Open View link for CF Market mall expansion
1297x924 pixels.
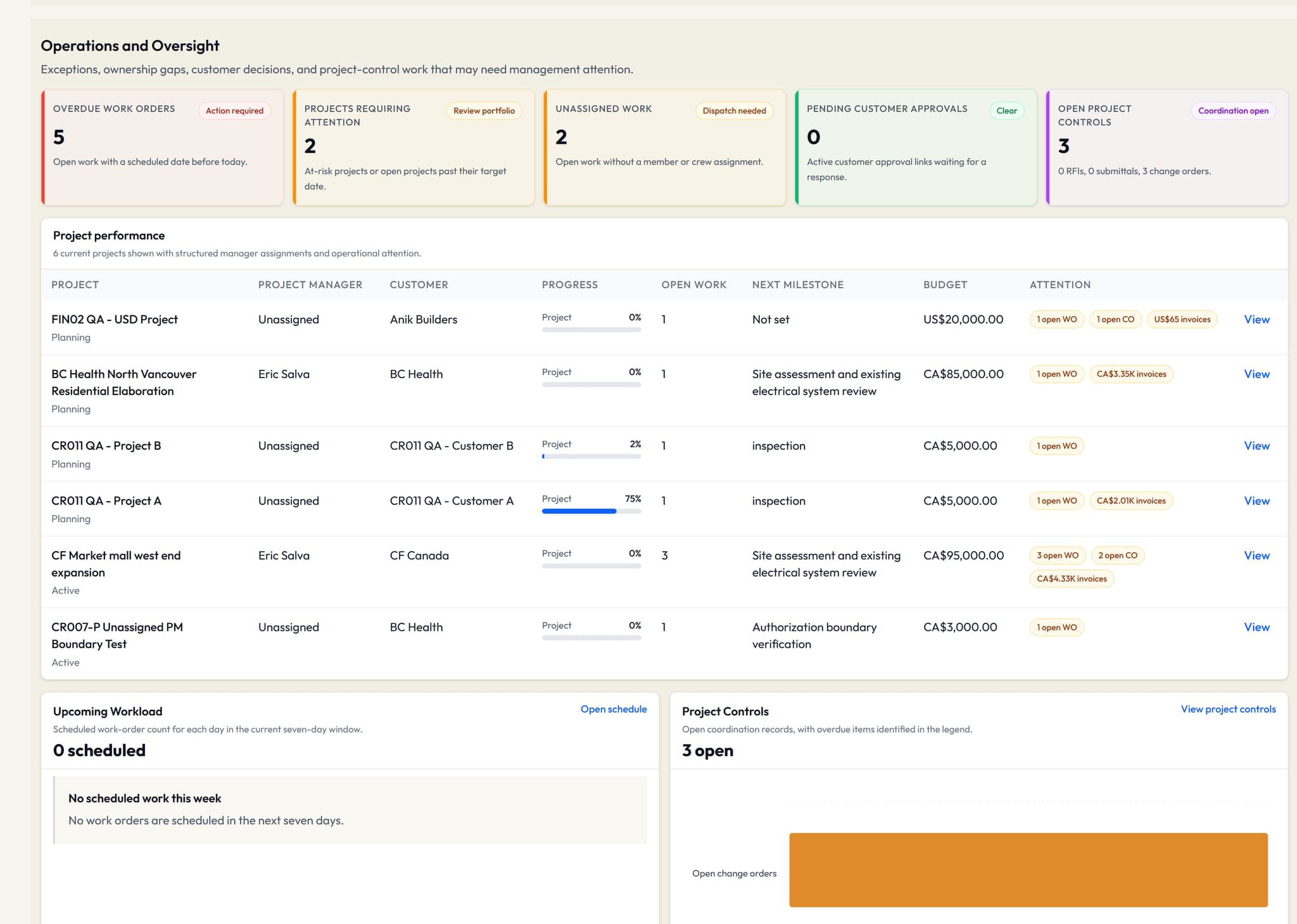tap(1256, 555)
